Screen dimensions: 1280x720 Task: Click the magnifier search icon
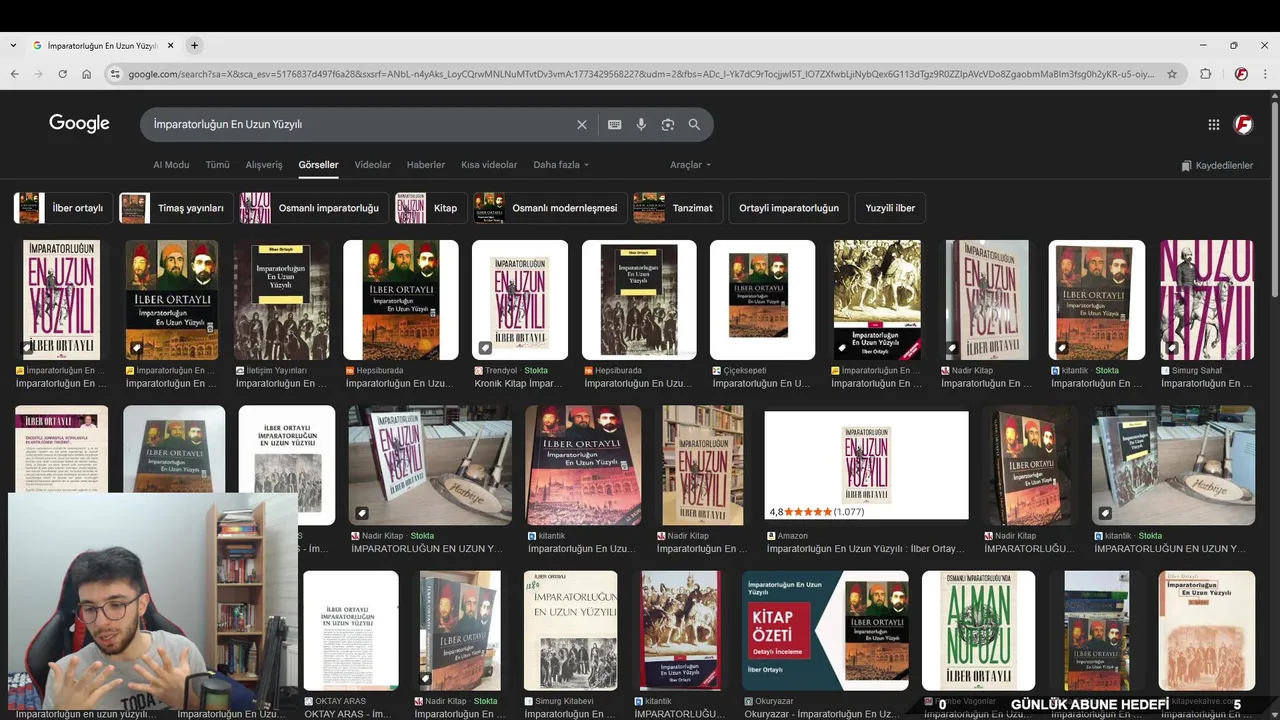(x=694, y=125)
